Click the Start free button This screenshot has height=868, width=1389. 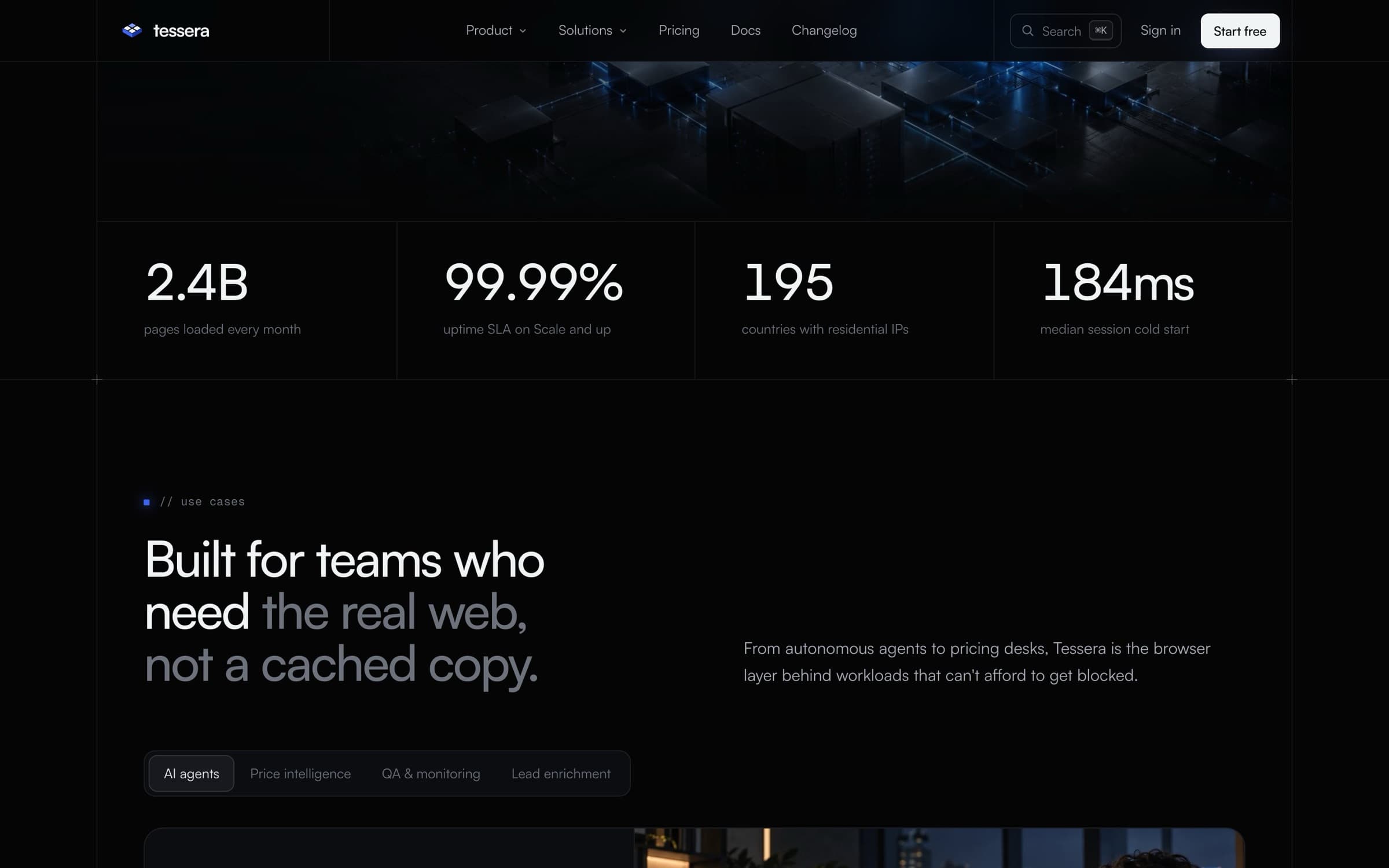pyautogui.click(x=1240, y=31)
